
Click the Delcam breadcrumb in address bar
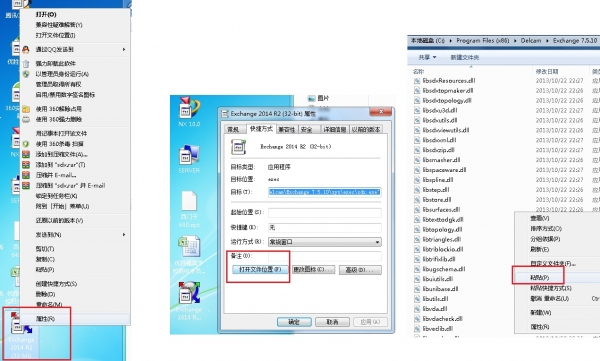(x=531, y=41)
